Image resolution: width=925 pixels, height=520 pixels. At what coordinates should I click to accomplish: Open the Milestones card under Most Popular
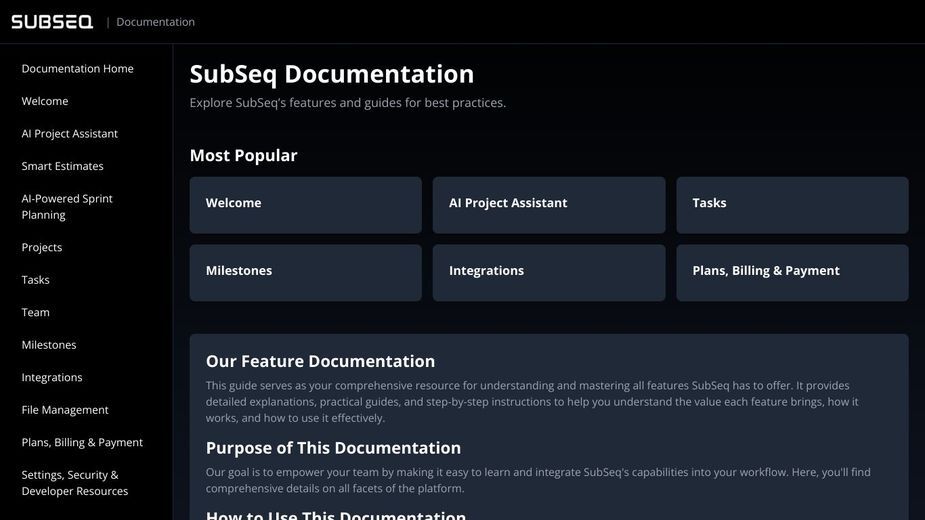[306, 273]
